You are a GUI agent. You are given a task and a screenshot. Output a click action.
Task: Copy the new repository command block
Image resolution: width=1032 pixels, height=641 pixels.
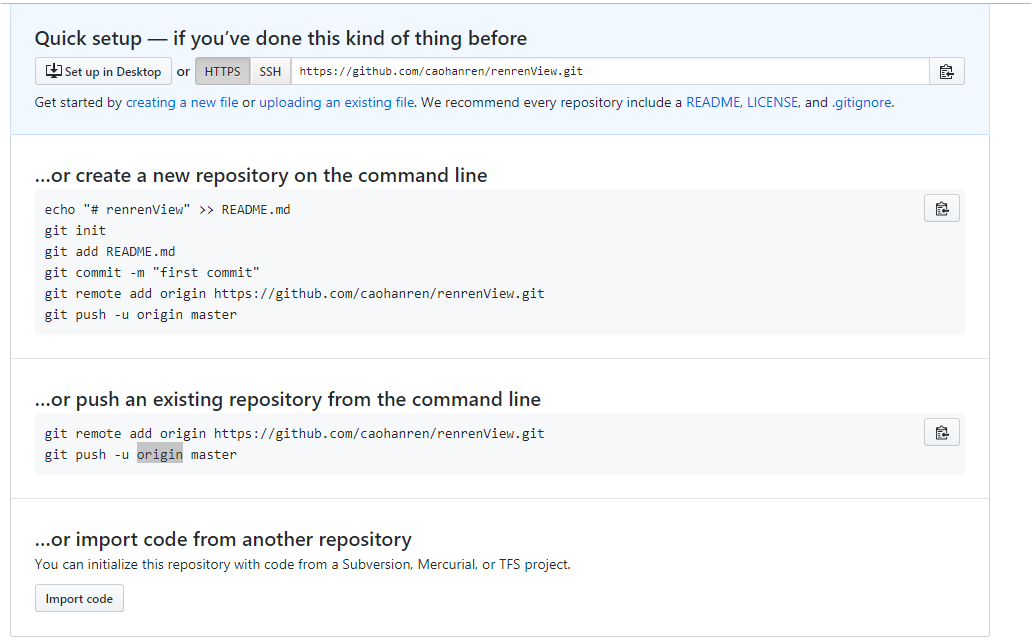pyautogui.click(x=942, y=209)
